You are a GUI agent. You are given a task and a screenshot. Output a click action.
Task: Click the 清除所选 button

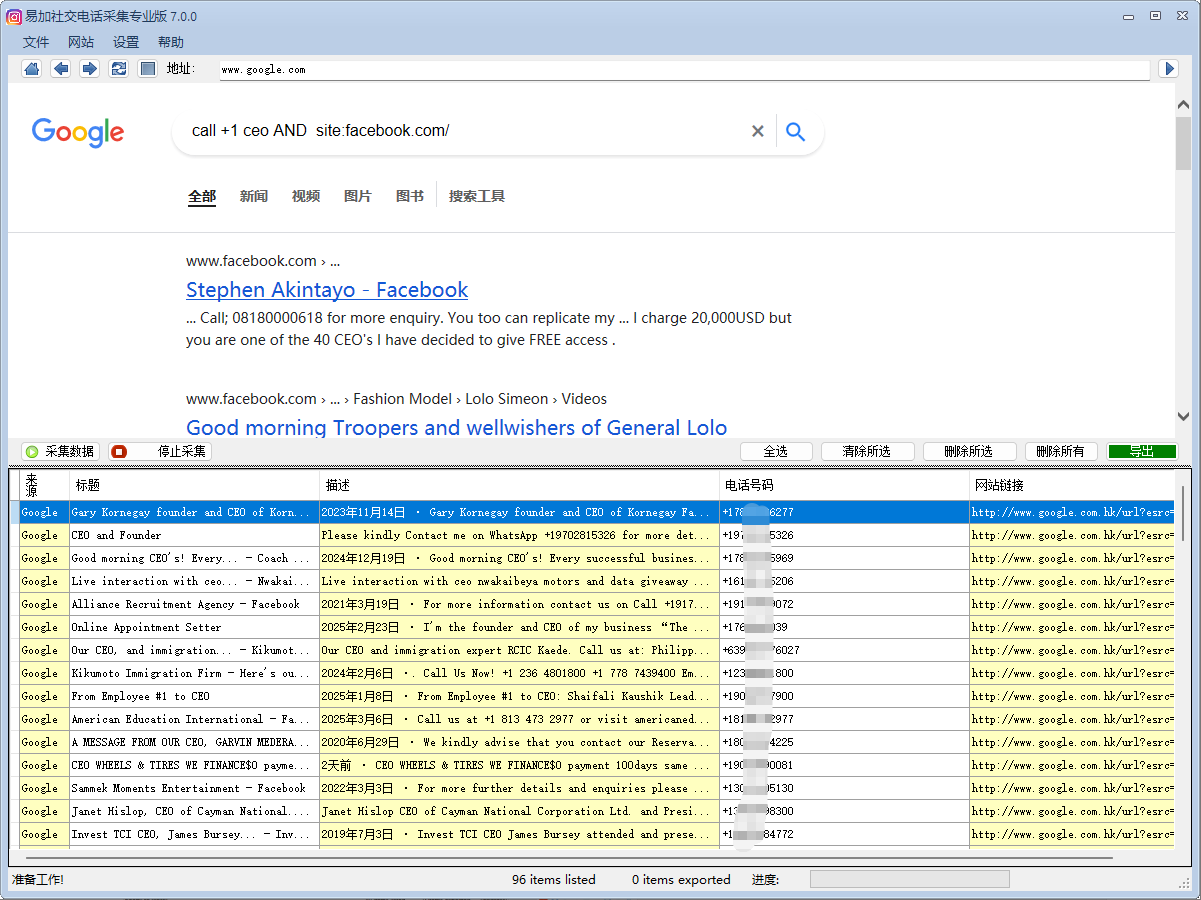[x=866, y=452]
